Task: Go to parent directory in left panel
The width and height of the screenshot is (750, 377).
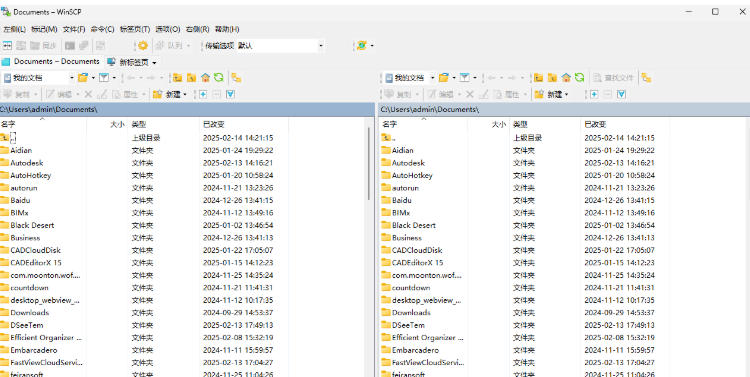Action: pyautogui.click(x=177, y=78)
